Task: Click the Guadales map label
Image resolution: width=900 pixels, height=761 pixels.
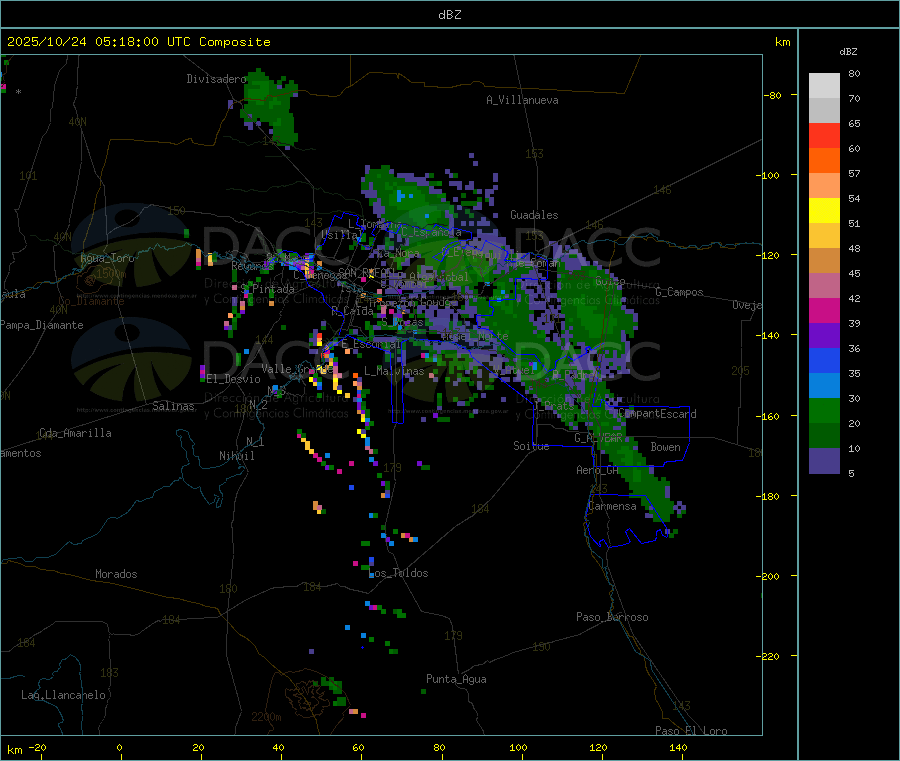Action: [534, 215]
